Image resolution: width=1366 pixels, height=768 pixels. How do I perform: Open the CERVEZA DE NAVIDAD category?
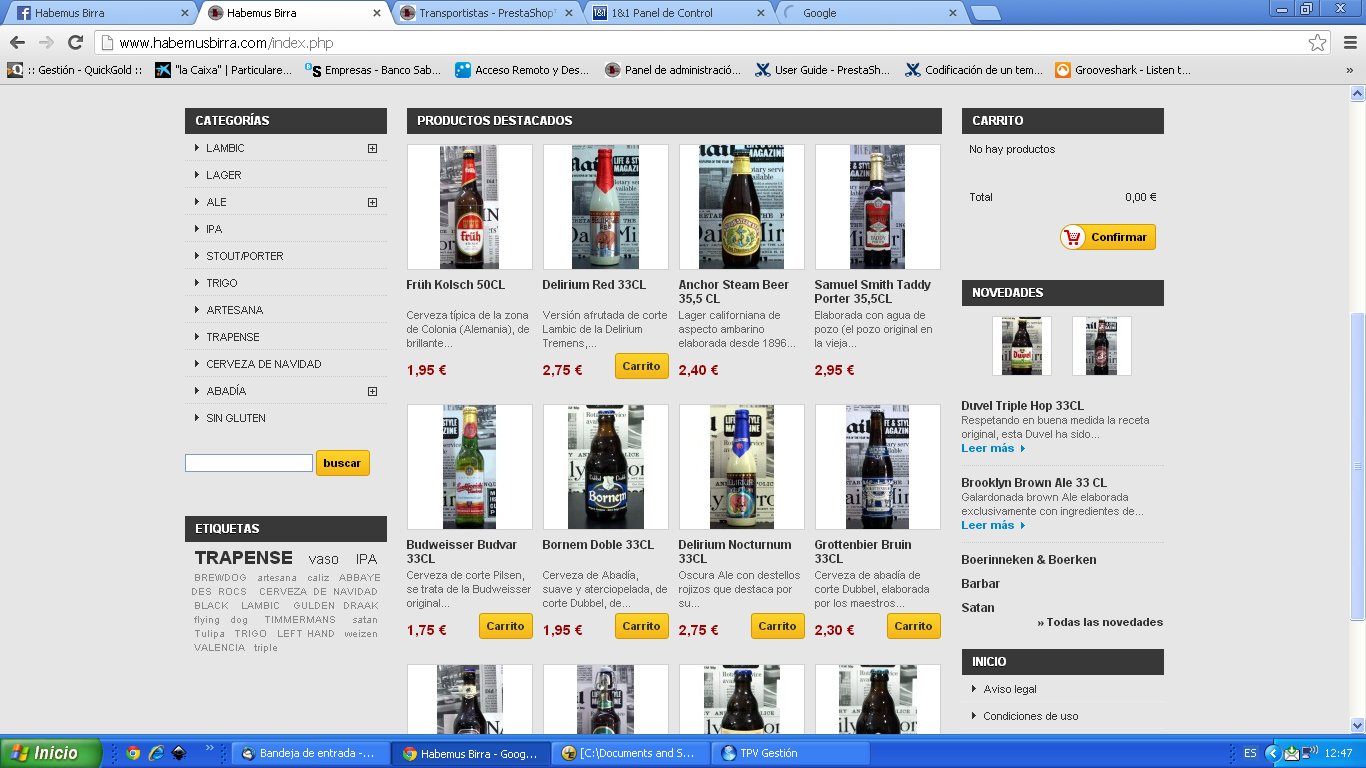click(264, 364)
